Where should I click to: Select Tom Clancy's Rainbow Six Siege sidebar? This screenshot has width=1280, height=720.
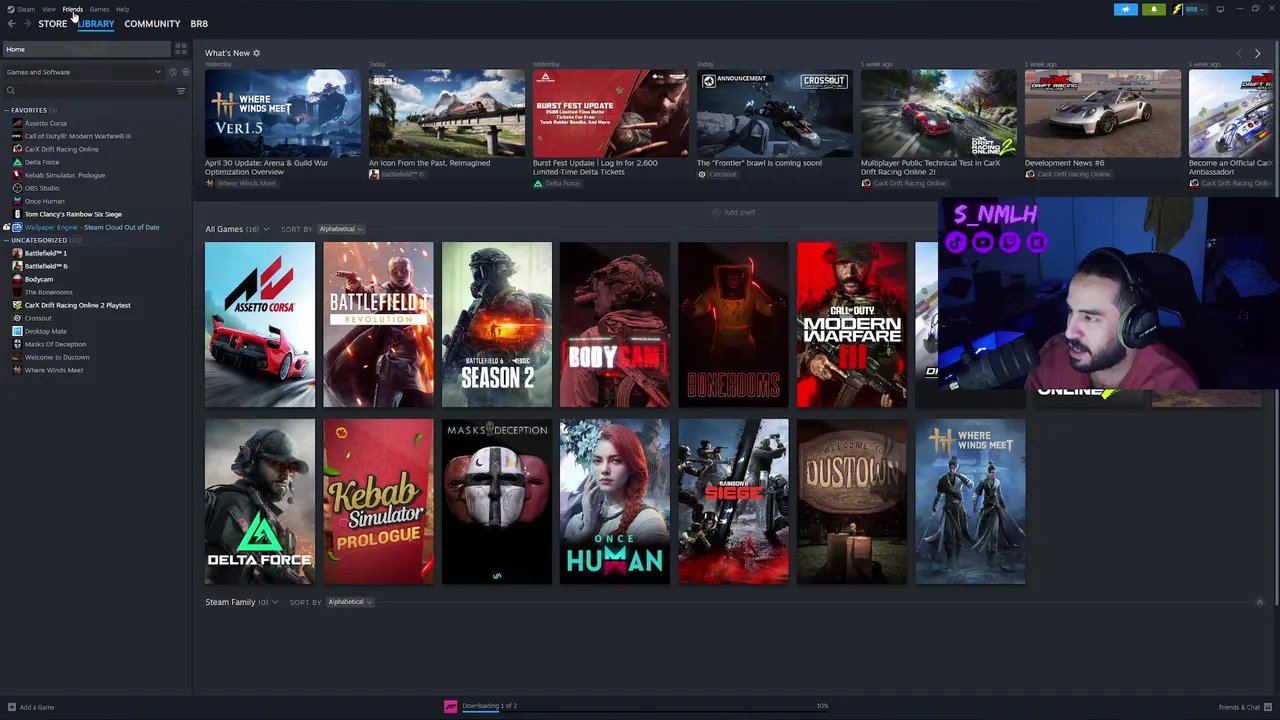point(73,214)
